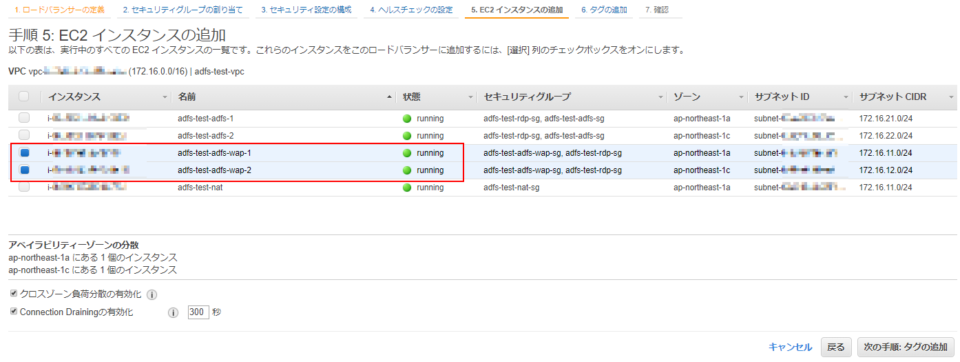
Task: Open サブネット CIDR column dropdown arrow
Action: click(951, 97)
